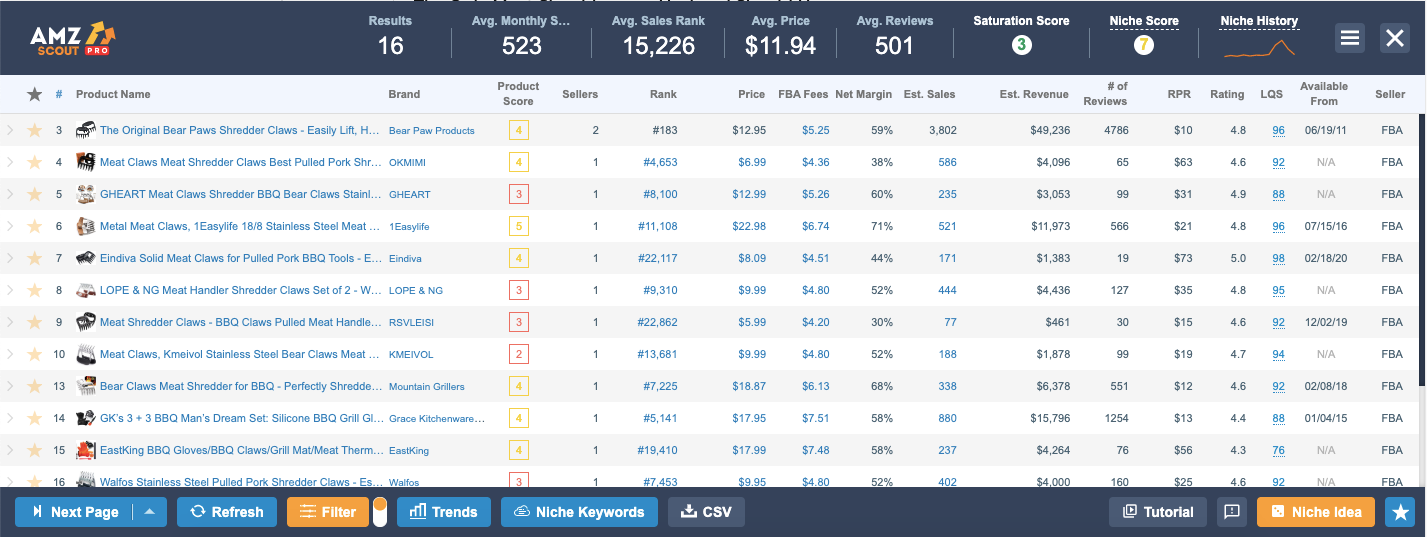This screenshot has width=1427, height=537.
Task: Click the star header icon in table
Action: tap(34, 94)
